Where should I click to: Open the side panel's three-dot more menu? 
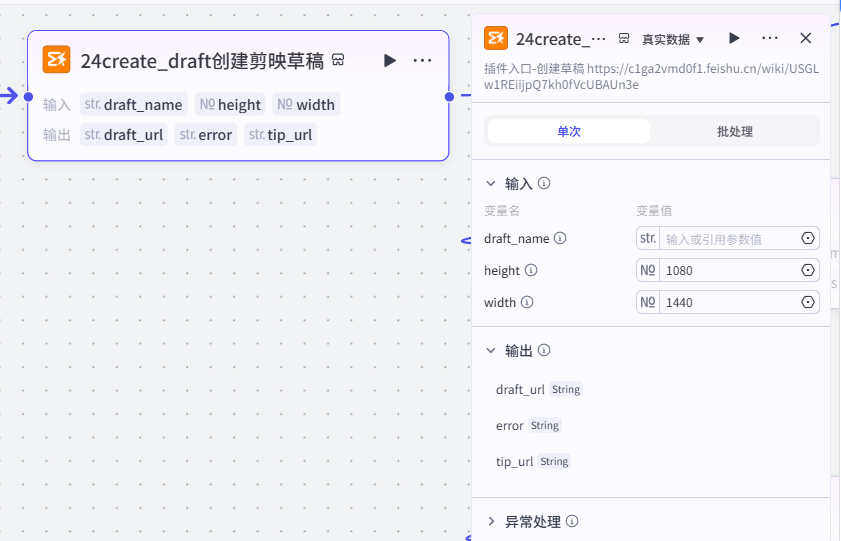pos(770,38)
